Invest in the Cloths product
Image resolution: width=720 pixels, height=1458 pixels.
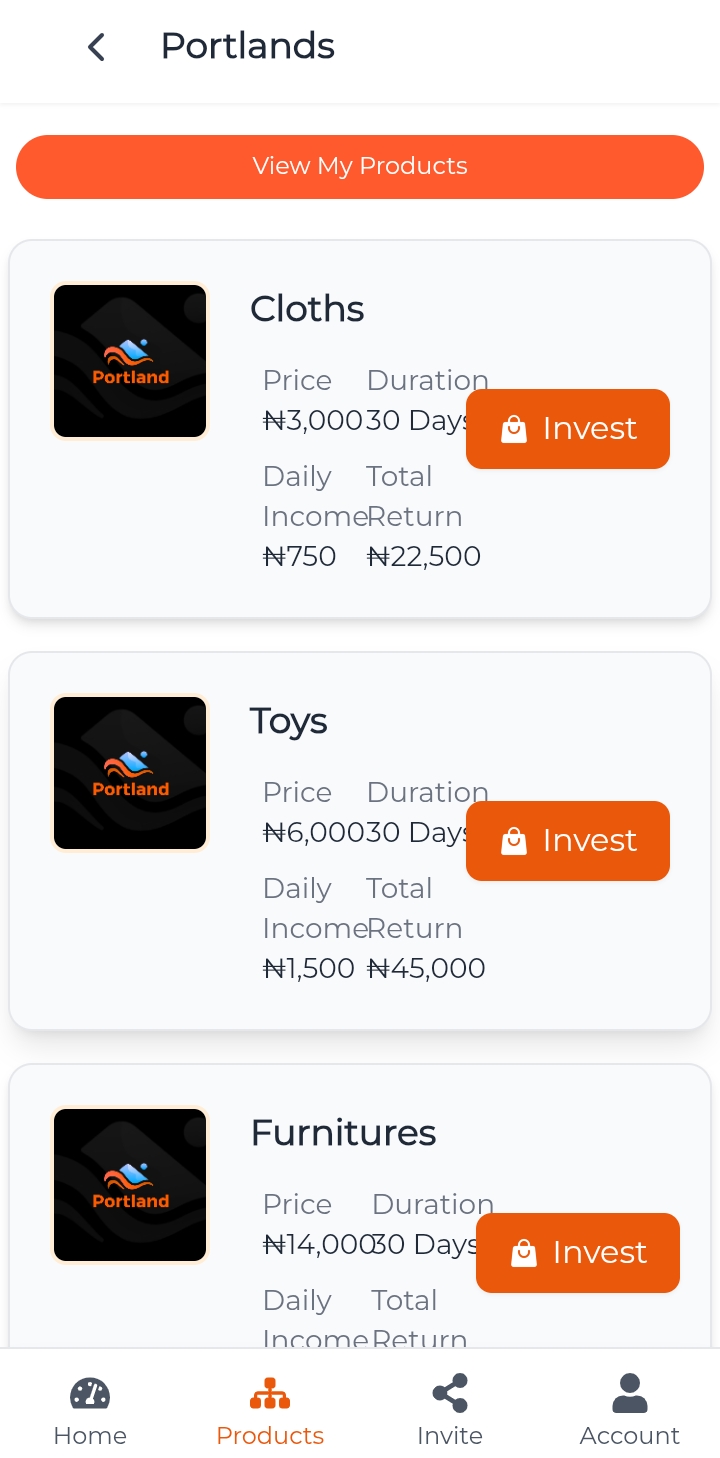click(x=568, y=429)
